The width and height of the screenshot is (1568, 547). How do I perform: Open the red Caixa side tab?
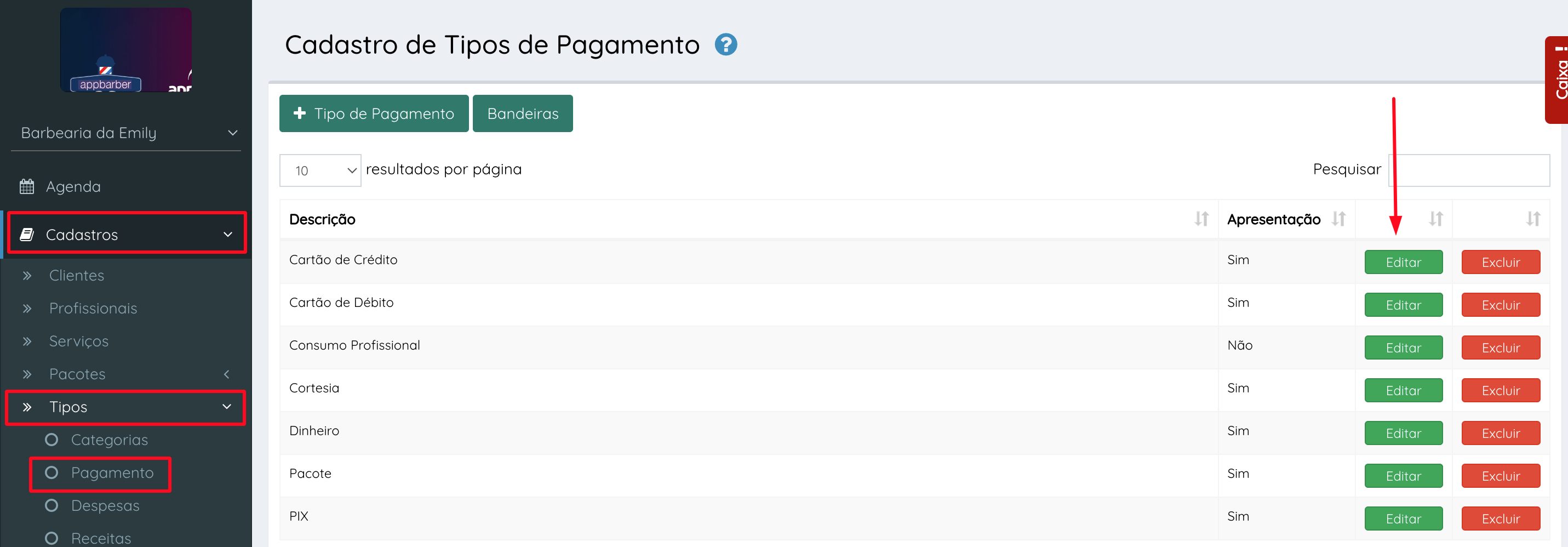(x=1559, y=79)
